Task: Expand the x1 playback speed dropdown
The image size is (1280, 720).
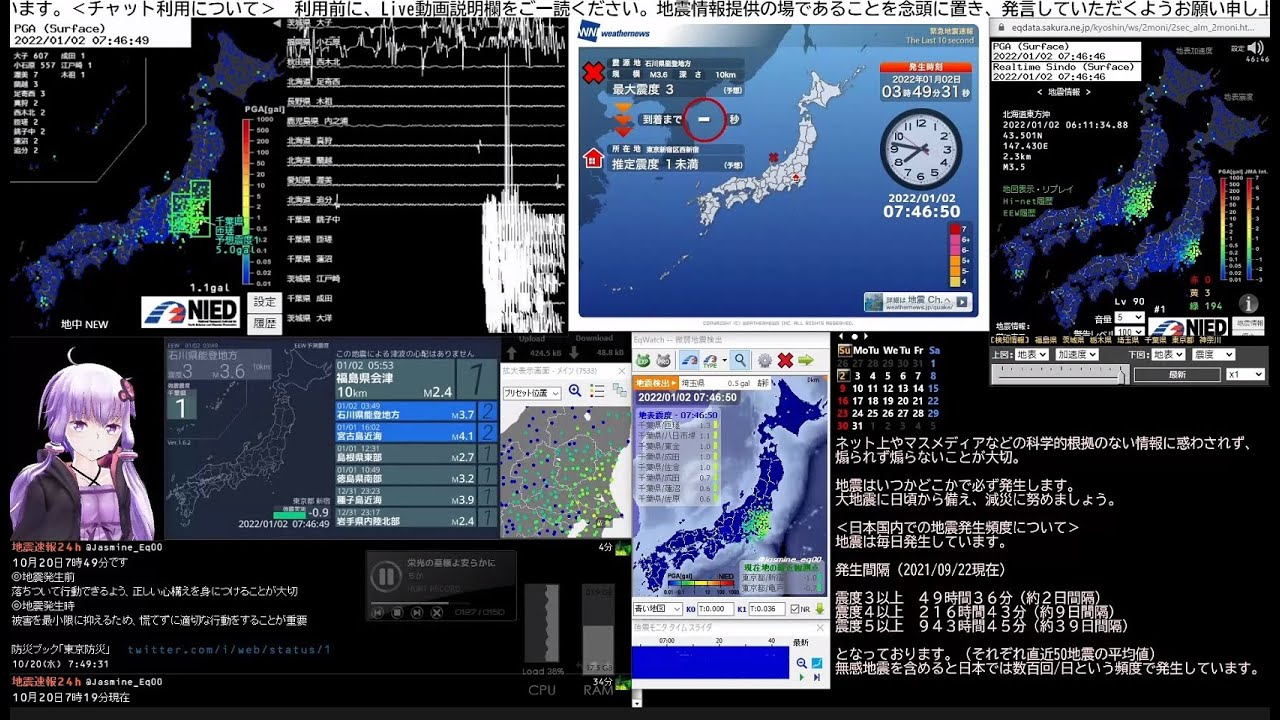Action: [1245, 374]
